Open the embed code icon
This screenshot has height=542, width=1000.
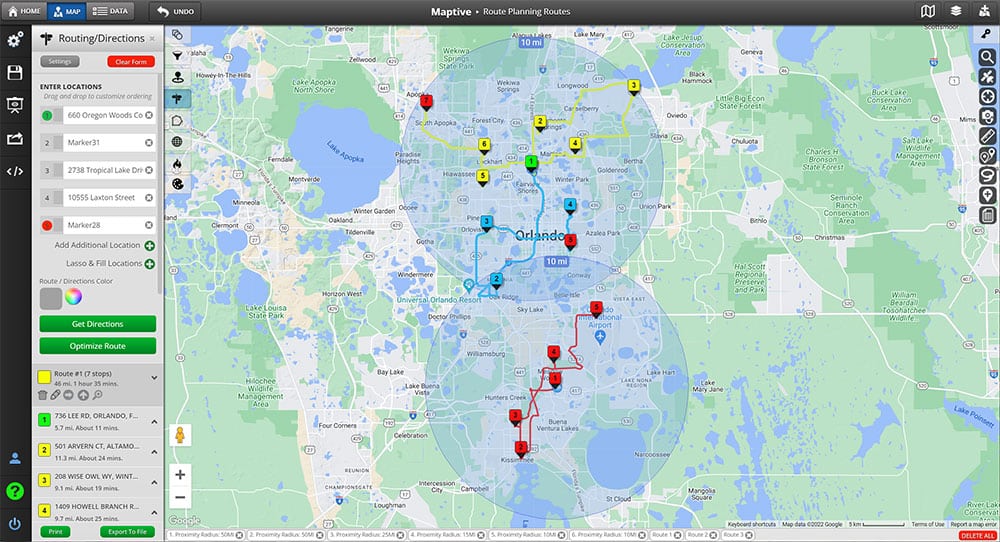pyautogui.click(x=15, y=171)
